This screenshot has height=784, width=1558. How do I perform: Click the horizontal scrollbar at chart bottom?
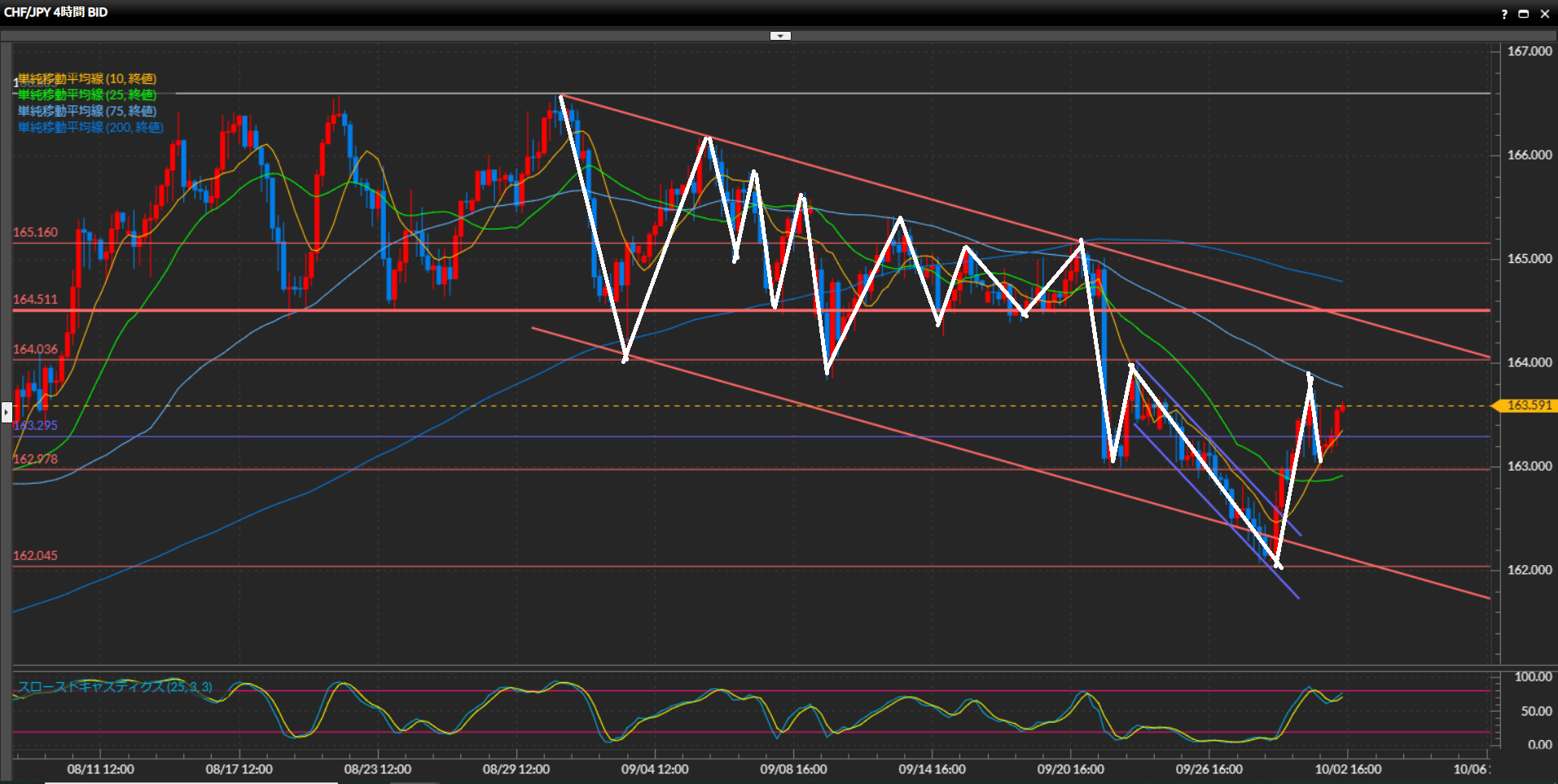tap(191, 782)
